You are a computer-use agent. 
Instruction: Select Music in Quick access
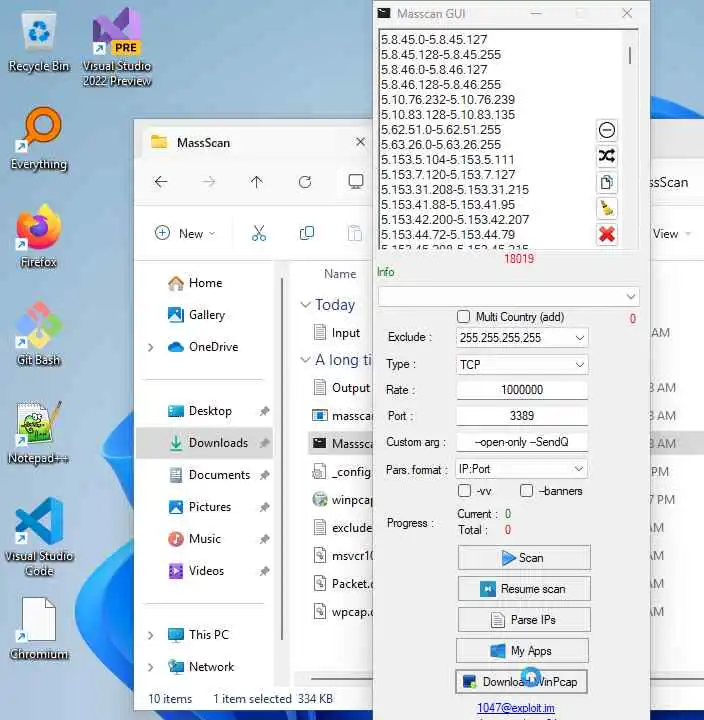(x=205, y=539)
